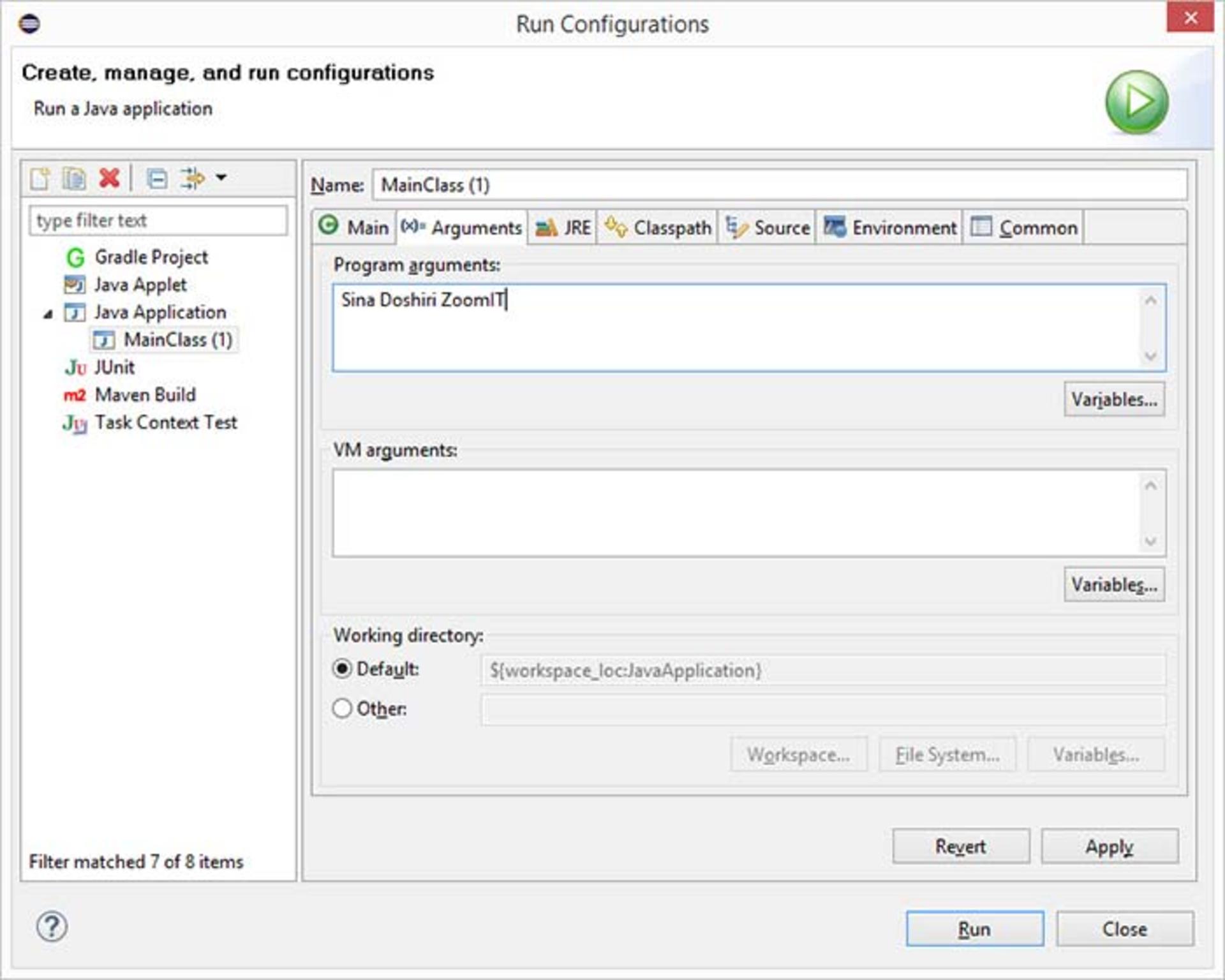
Task: Click the Duplicate launch configuration icon
Action: click(74, 179)
